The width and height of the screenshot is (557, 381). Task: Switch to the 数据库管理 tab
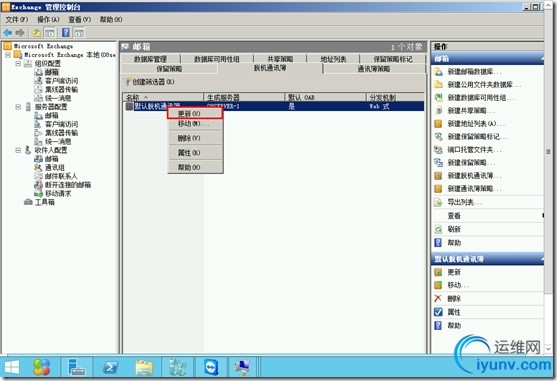click(151, 59)
